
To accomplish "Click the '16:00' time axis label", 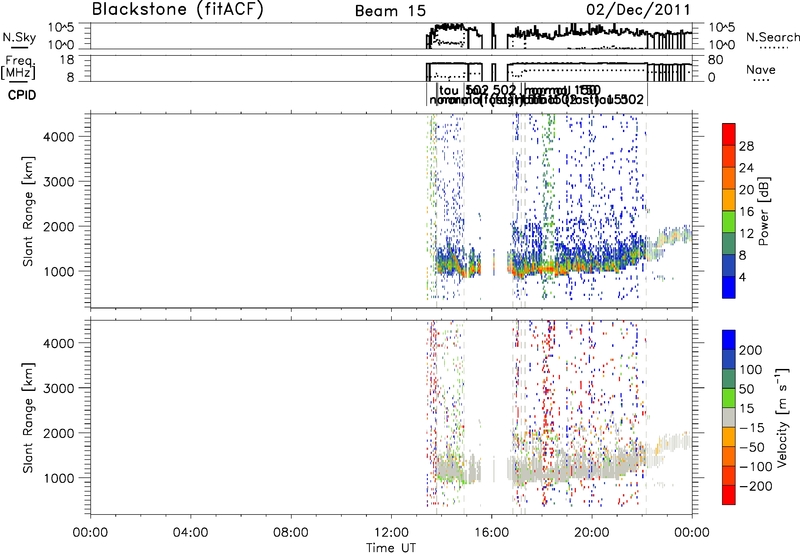I will pos(491,533).
